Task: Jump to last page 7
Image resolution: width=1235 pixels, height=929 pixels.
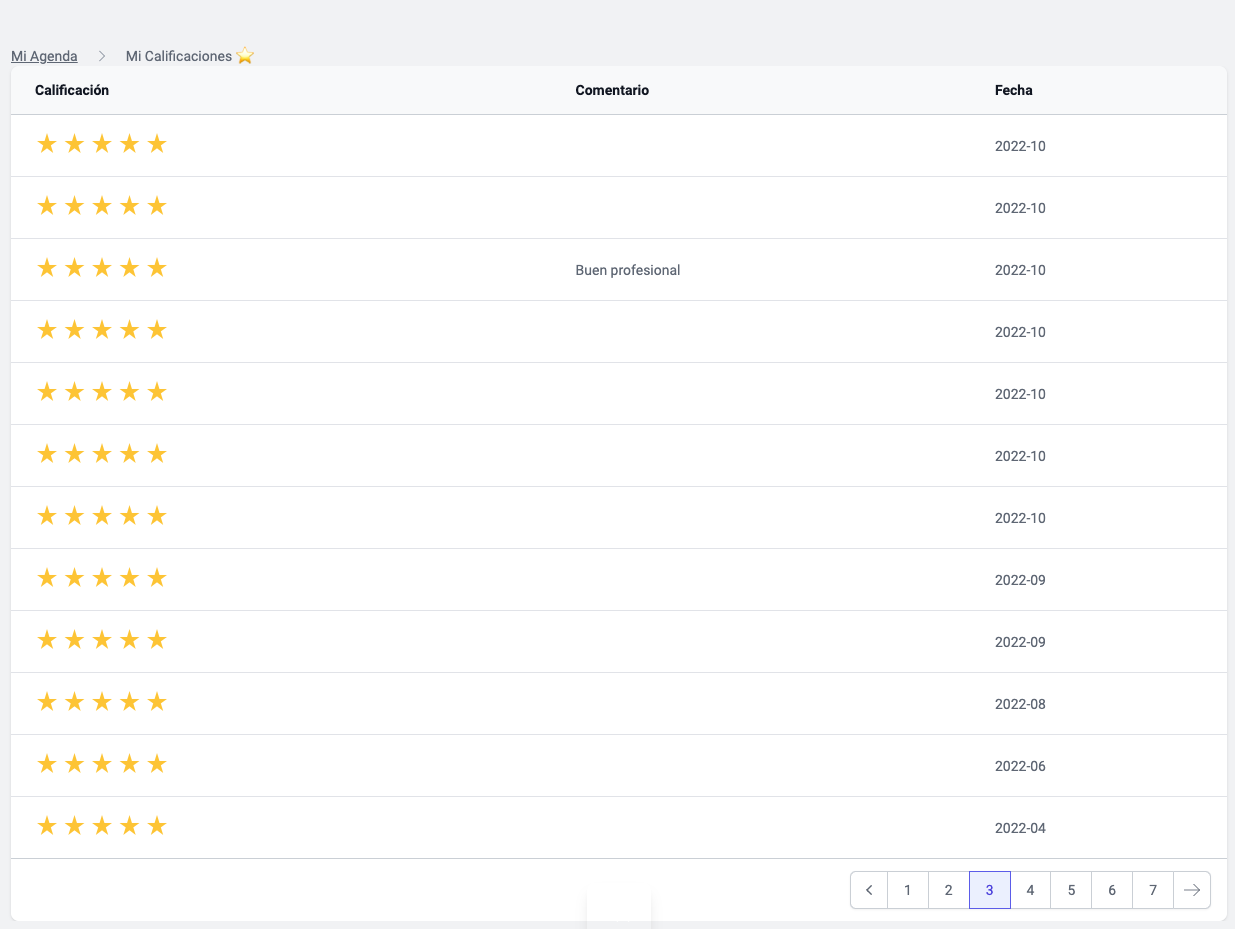Action: coord(1153,890)
